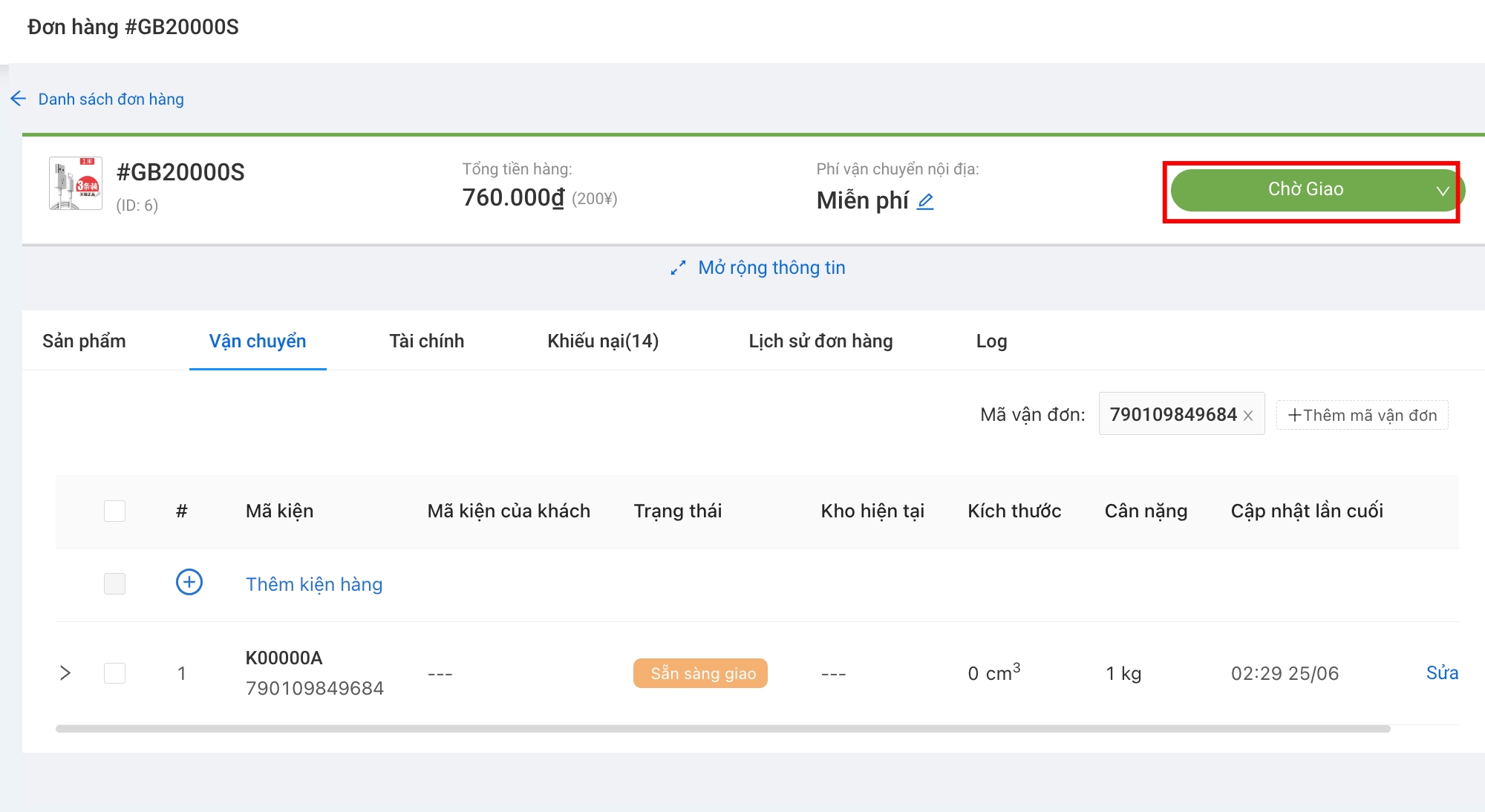Viewport: 1485px width, 812px height.
Task: Expand details via Mở rộng thông tin
Action: tap(771, 268)
